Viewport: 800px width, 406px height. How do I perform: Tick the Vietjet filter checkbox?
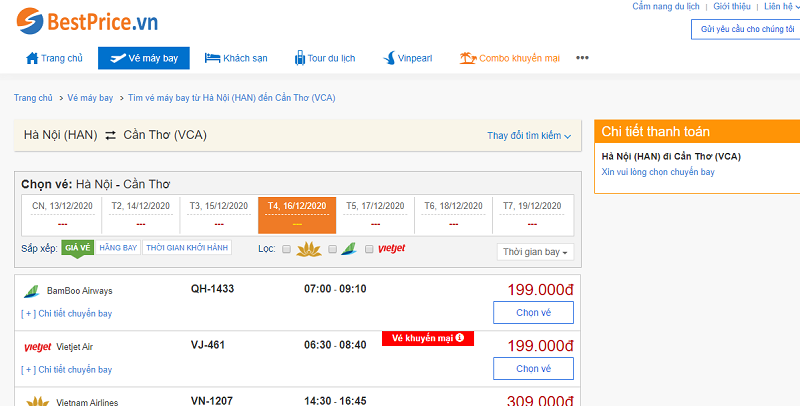point(369,249)
